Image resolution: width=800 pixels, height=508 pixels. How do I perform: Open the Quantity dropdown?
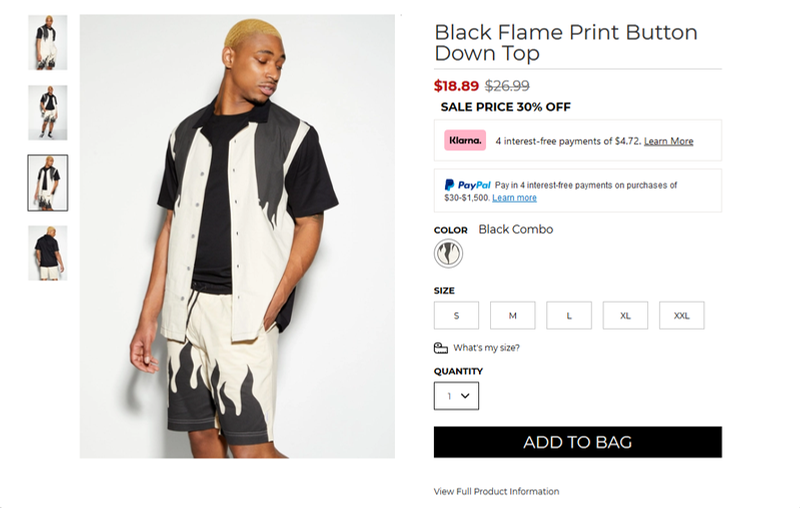(x=456, y=396)
